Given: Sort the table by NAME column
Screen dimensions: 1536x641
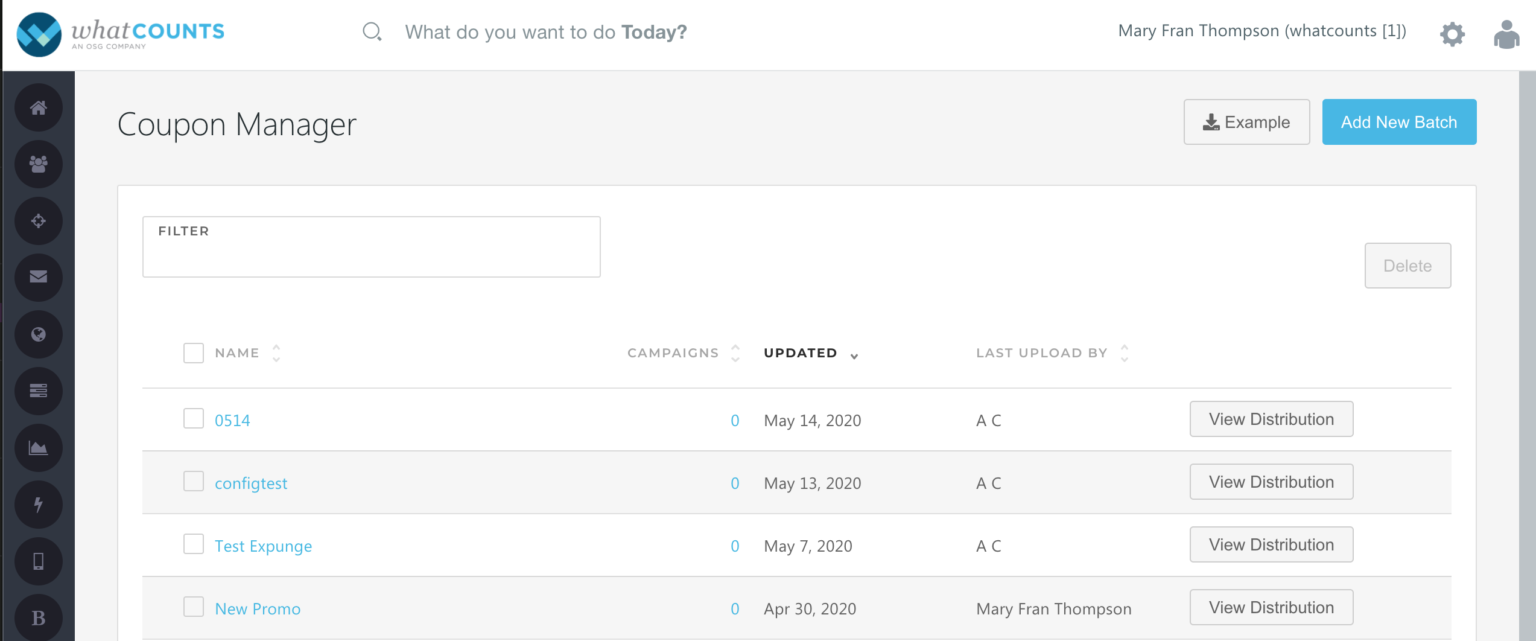Looking at the screenshot, I should tap(276, 353).
